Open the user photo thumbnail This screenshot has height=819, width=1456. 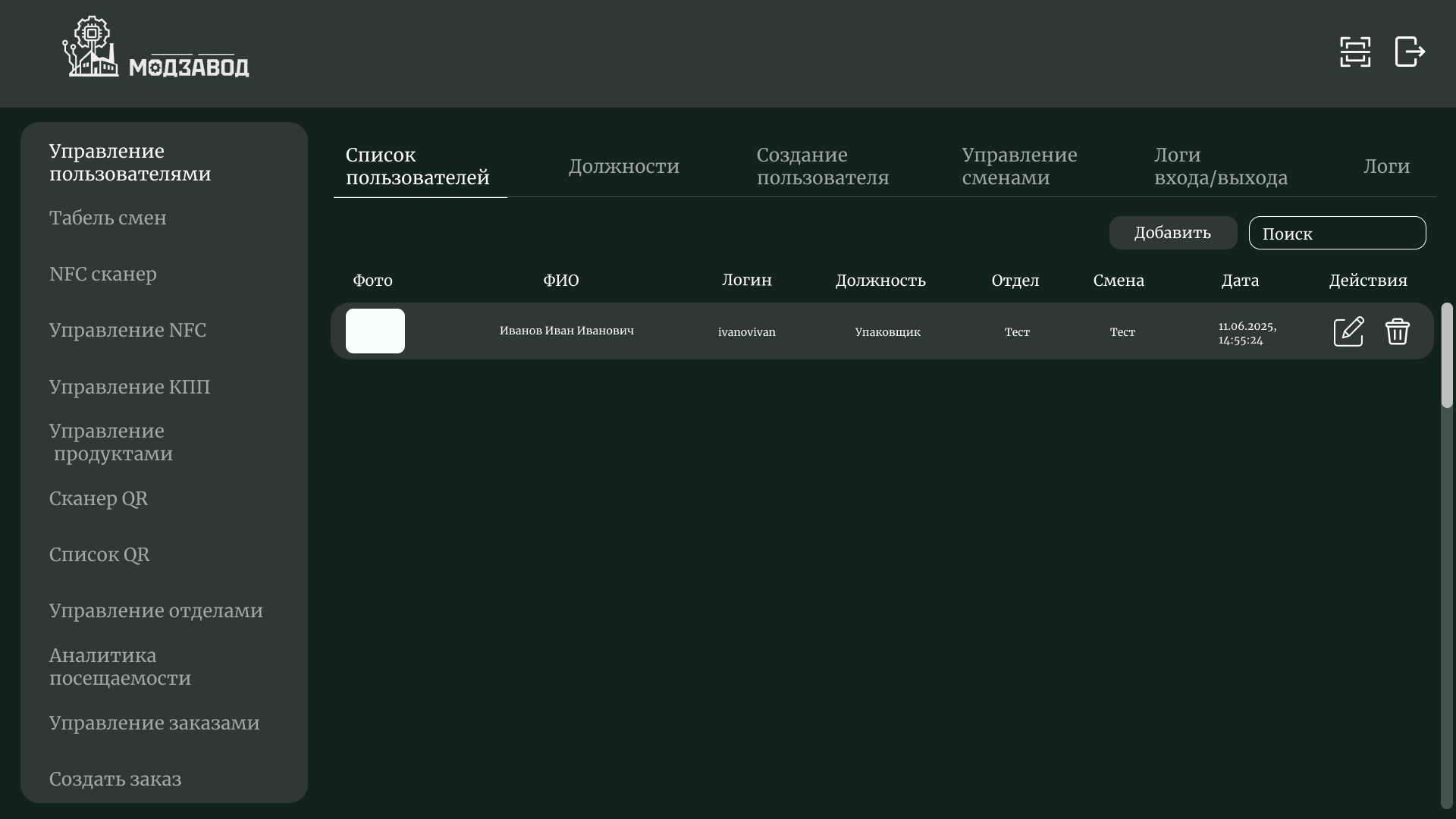pyautogui.click(x=375, y=331)
